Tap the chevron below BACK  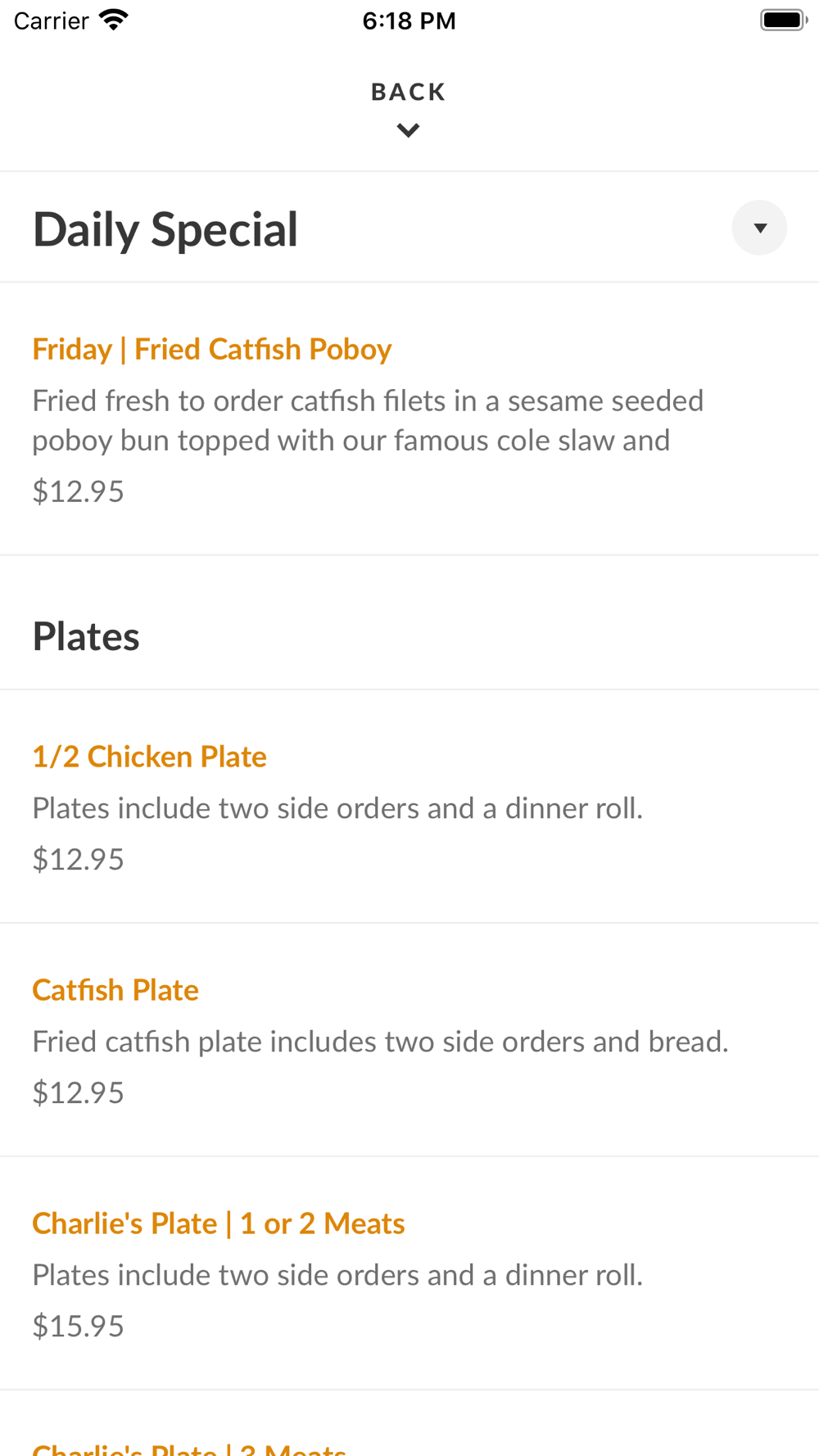coord(408,130)
